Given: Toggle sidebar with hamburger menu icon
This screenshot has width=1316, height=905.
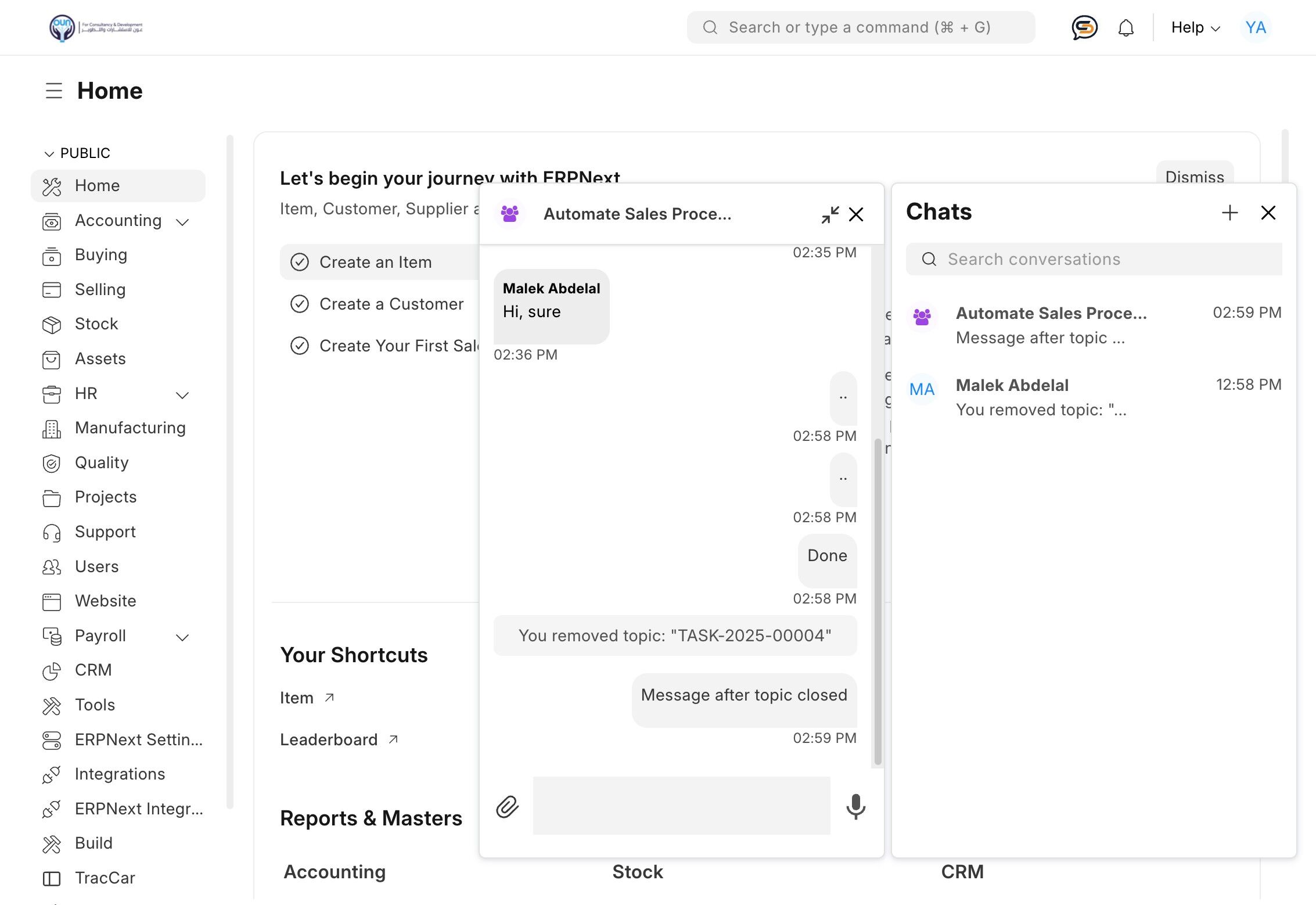Looking at the screenshot, I should pos(54,91).
